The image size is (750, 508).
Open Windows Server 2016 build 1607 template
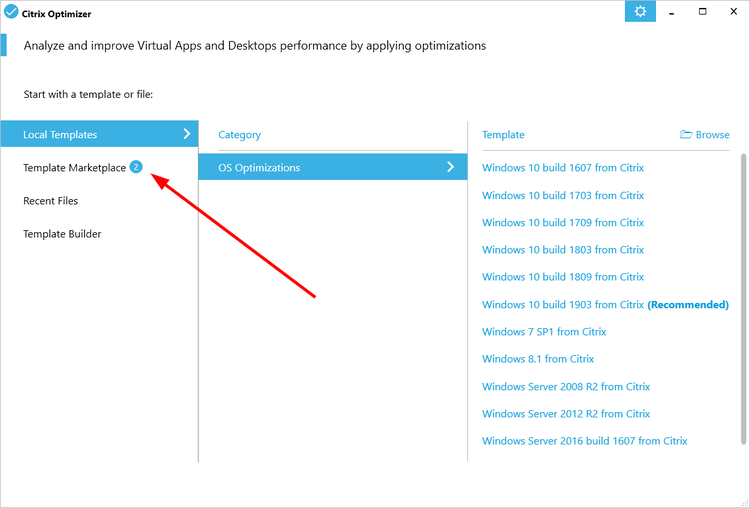click(x=585, y=441)
